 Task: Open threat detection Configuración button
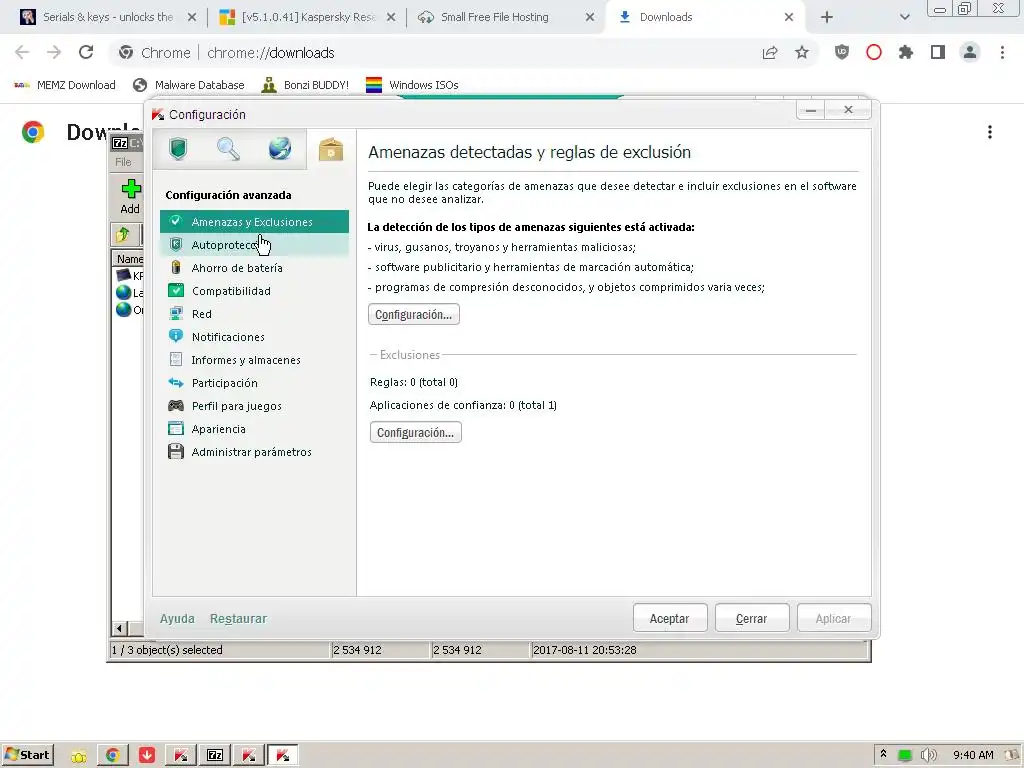coord(413,315)
